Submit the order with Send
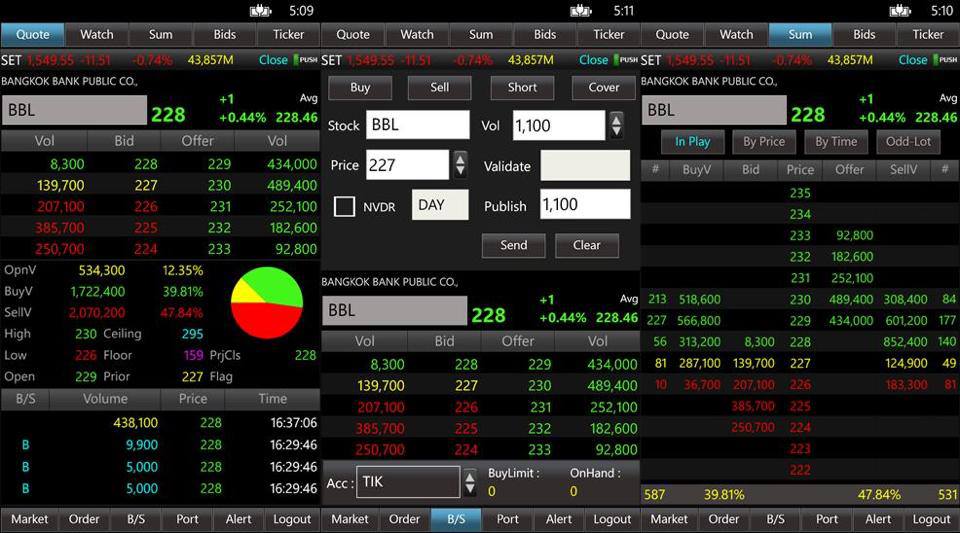Viewport: 960px width, 533px height. [x=514, y=245]
